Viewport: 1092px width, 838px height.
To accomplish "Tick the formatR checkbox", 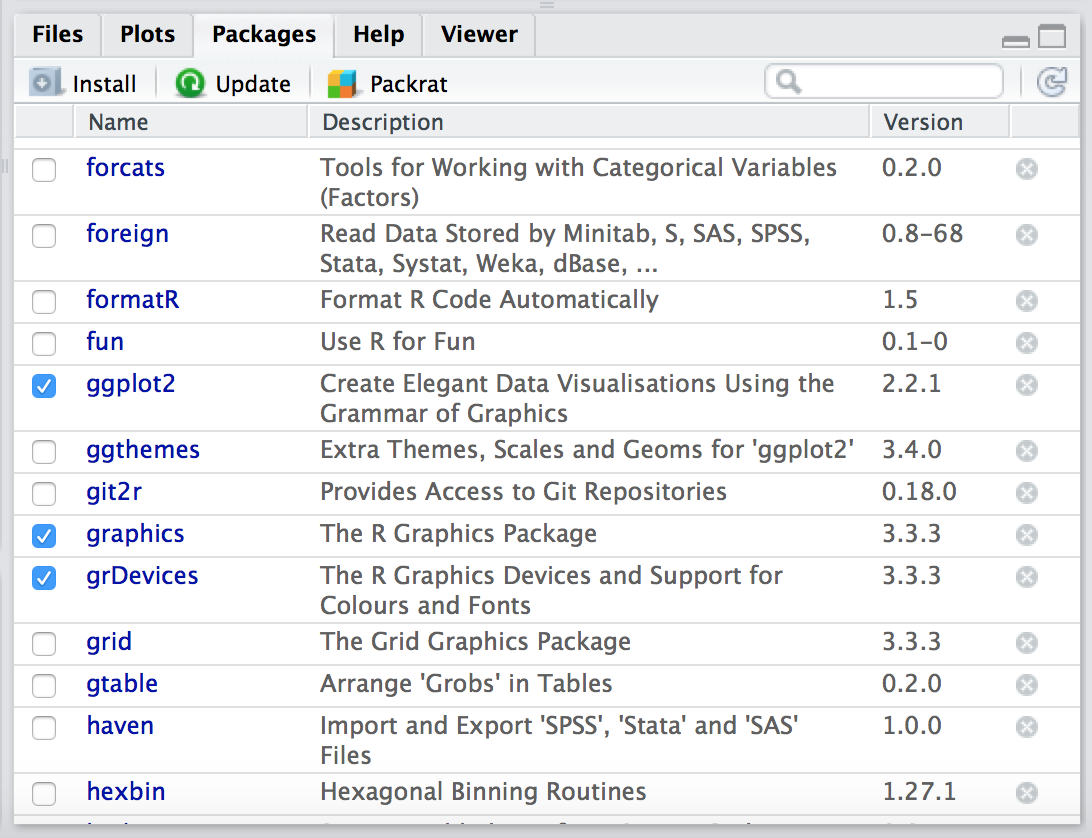I will pos(44,302).
